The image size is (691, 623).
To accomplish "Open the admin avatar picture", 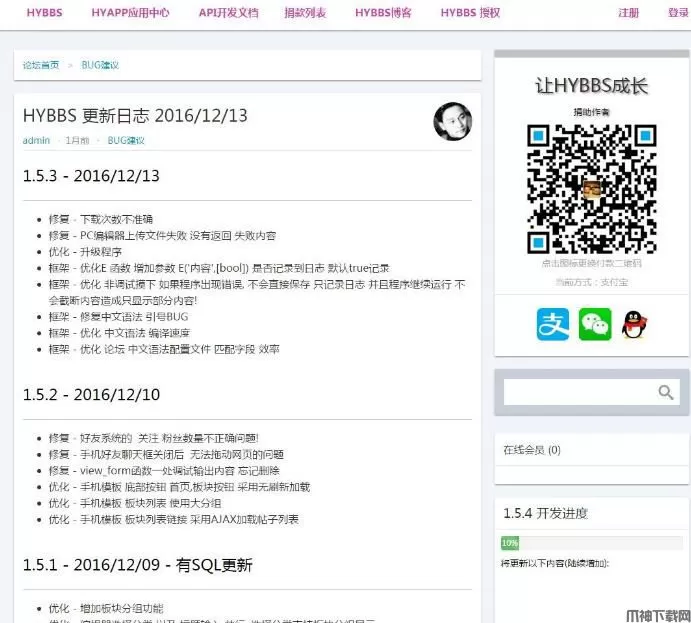I will coord(453,122).
